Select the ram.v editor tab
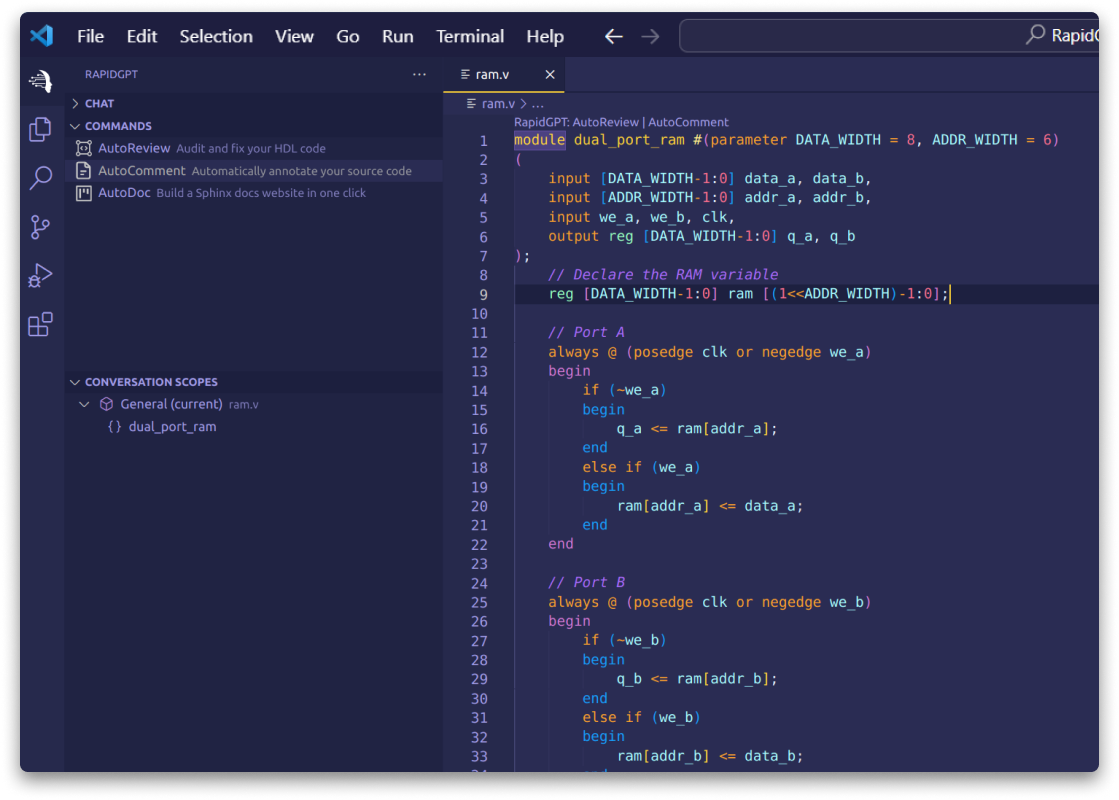The width and height of the screenshot is (1119, 800). click(x=503, y=74)
